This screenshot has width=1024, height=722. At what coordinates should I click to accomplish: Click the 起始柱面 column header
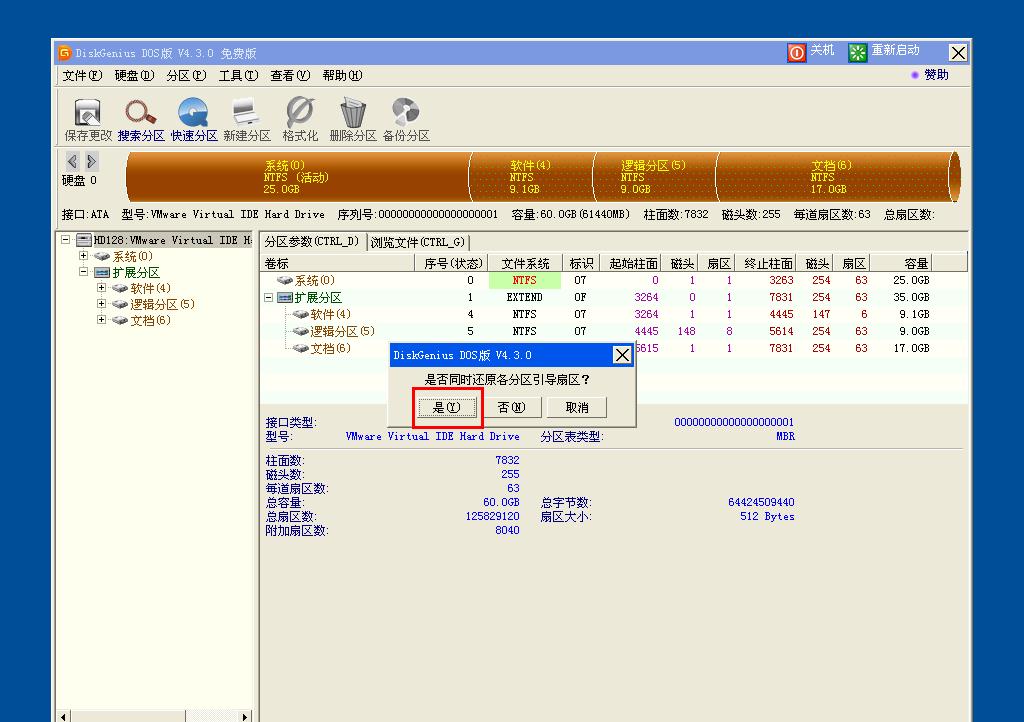(x=632, y=263)
